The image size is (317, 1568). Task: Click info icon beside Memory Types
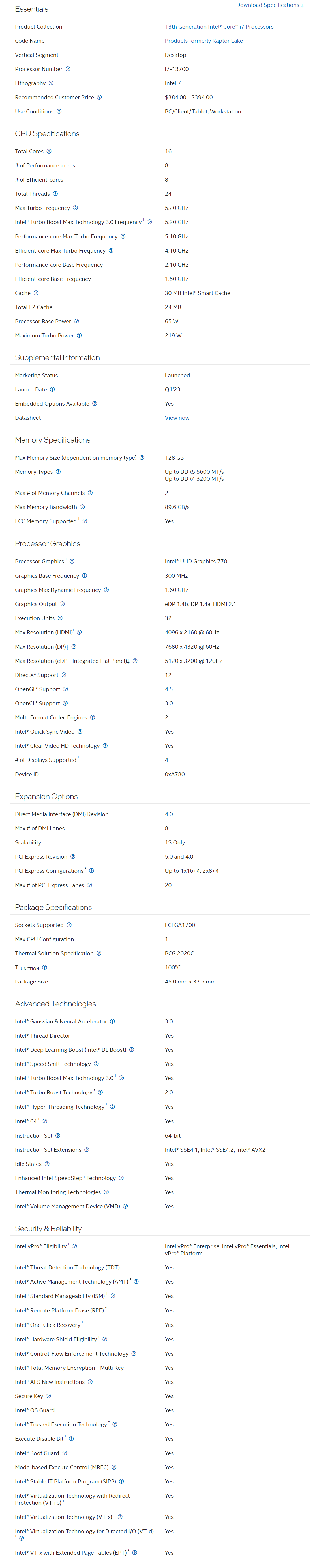59,472
